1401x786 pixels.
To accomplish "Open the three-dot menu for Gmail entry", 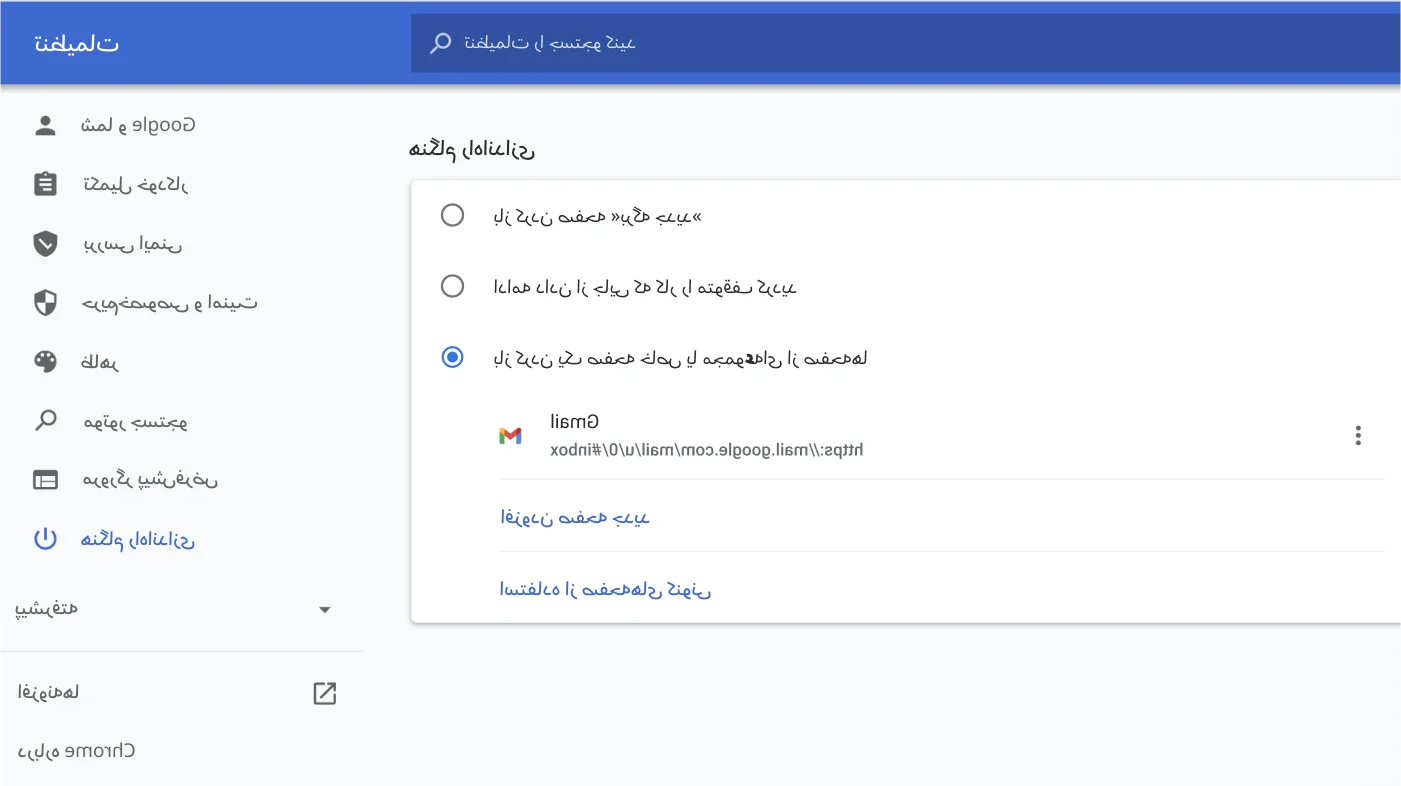I will click(1357, 436).
